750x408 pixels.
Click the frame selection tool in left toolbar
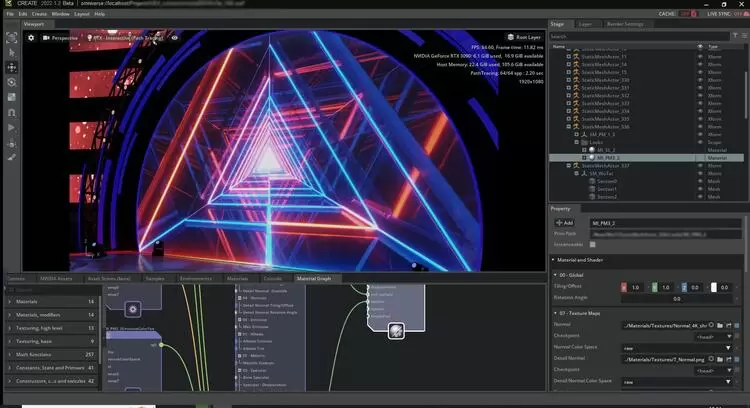(x=11, y=37)
